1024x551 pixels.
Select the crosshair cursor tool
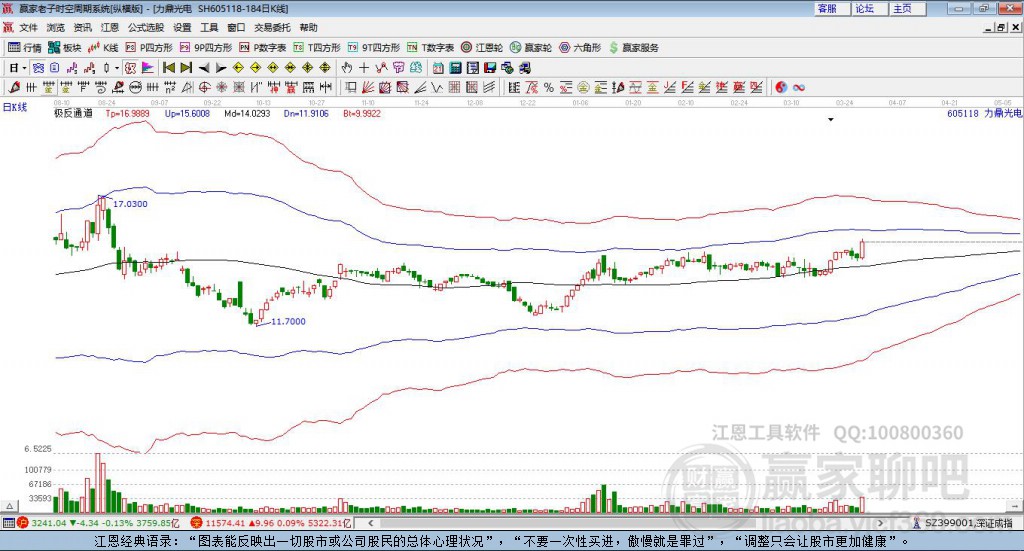tap(364, 68)
